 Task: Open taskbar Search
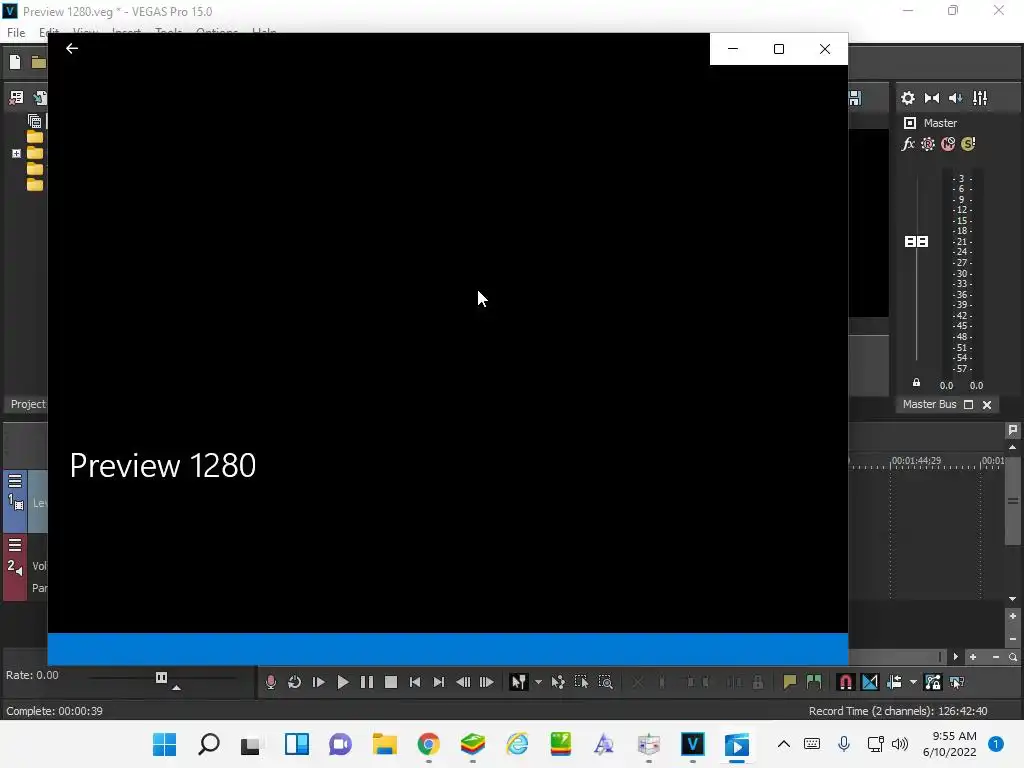pyautogui.click(x=209, y=744)
